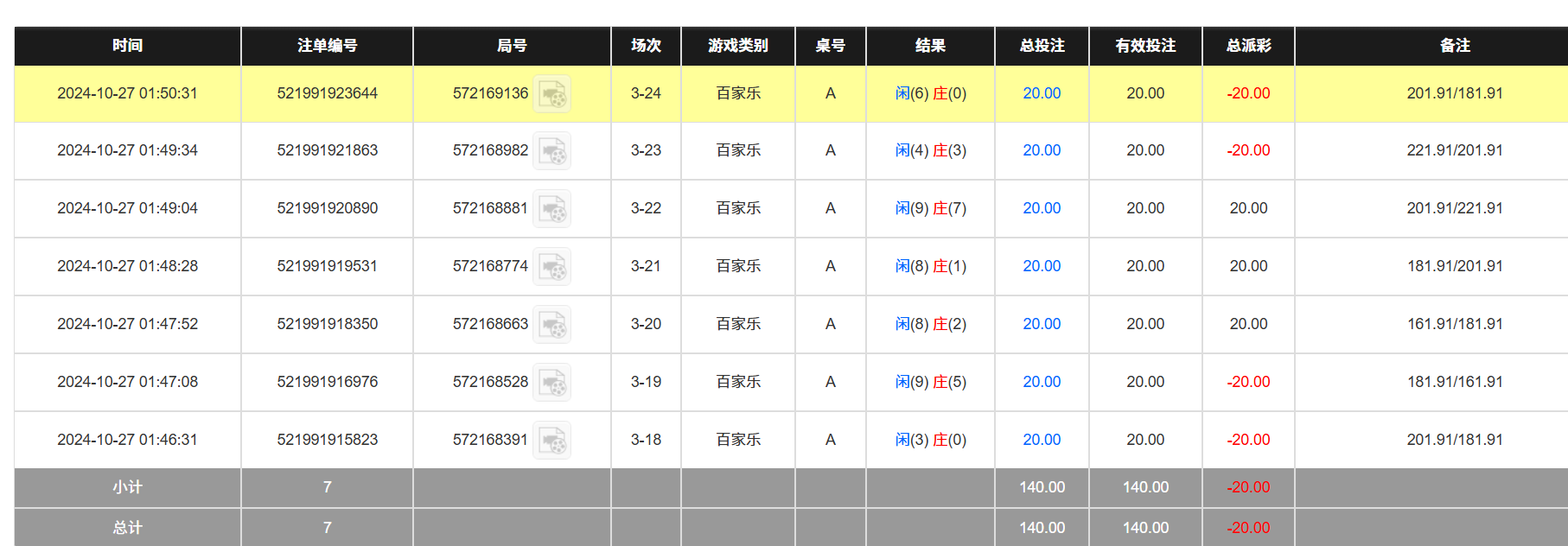Open result link 闲(4) 庄(3)
This screenshot has width=1568, height=546.
[930, 150]
